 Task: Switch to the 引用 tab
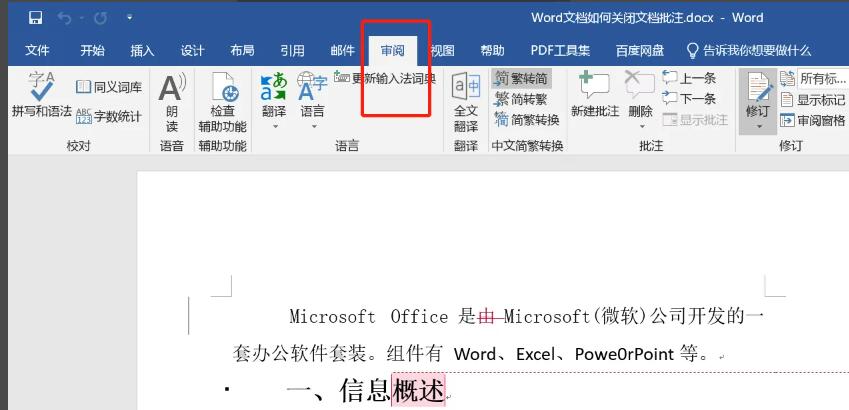(292, 51)
